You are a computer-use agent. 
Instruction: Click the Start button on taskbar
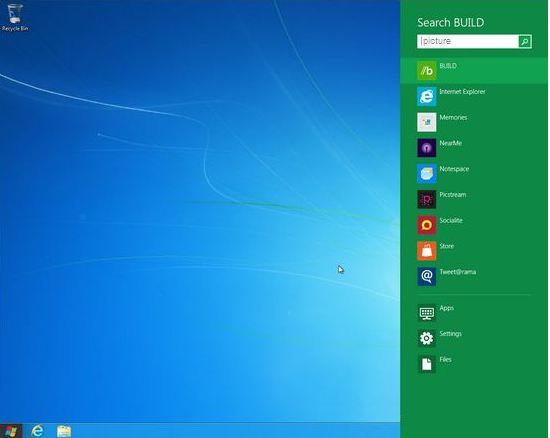[x=11, y=431]
